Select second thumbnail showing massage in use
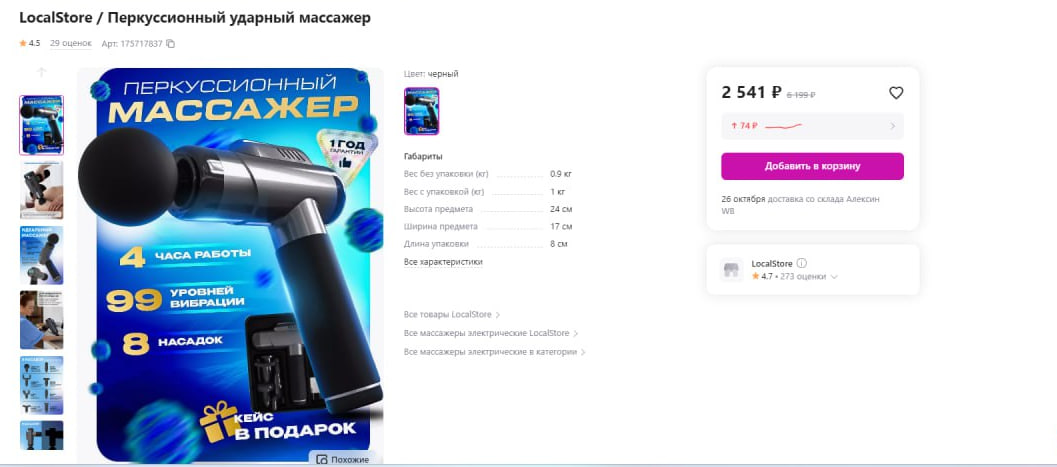The image size is (1057, 467). coord(42,190)
